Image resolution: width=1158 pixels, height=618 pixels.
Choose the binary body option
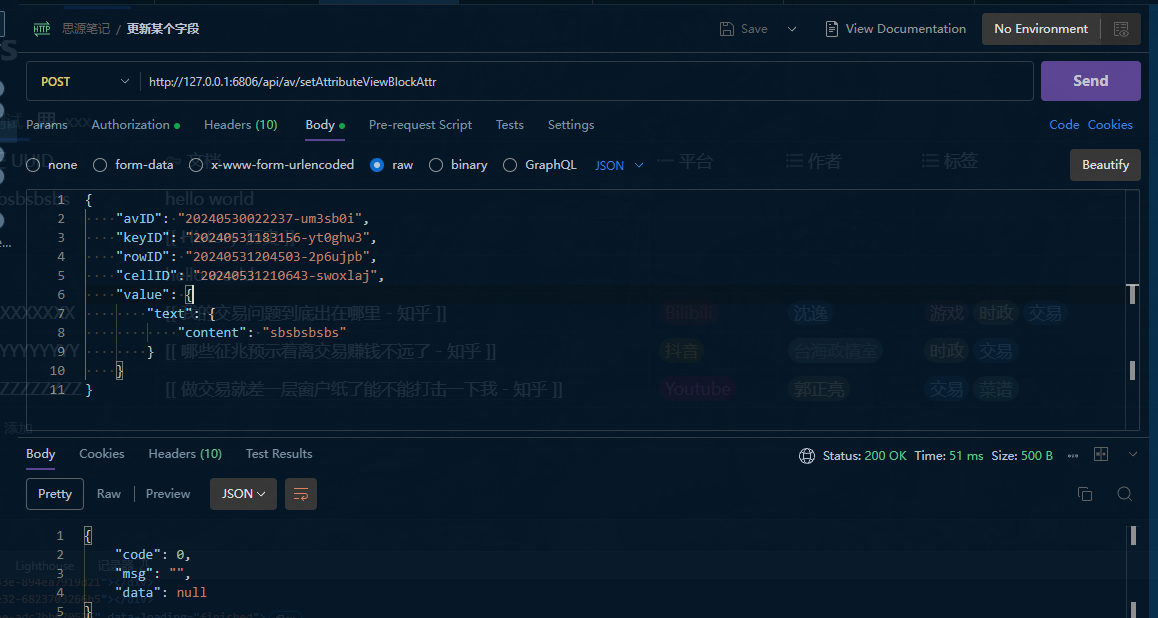pyautogui.click(x=436, y=165)
